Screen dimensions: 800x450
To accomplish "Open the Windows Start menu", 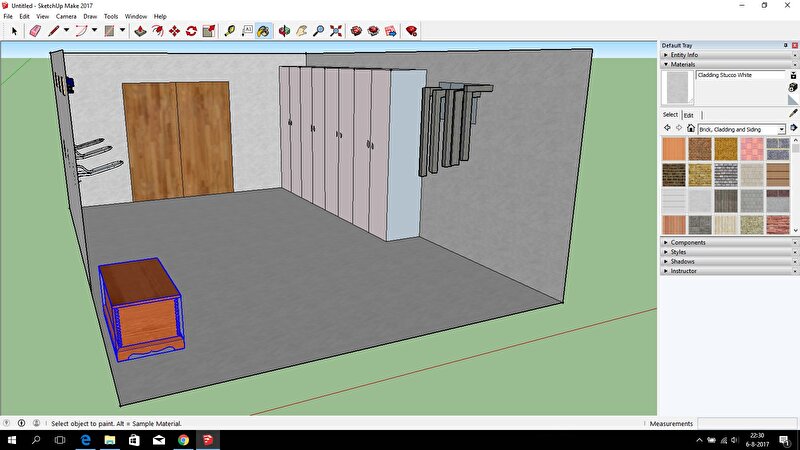I will (x=11, y=440).
